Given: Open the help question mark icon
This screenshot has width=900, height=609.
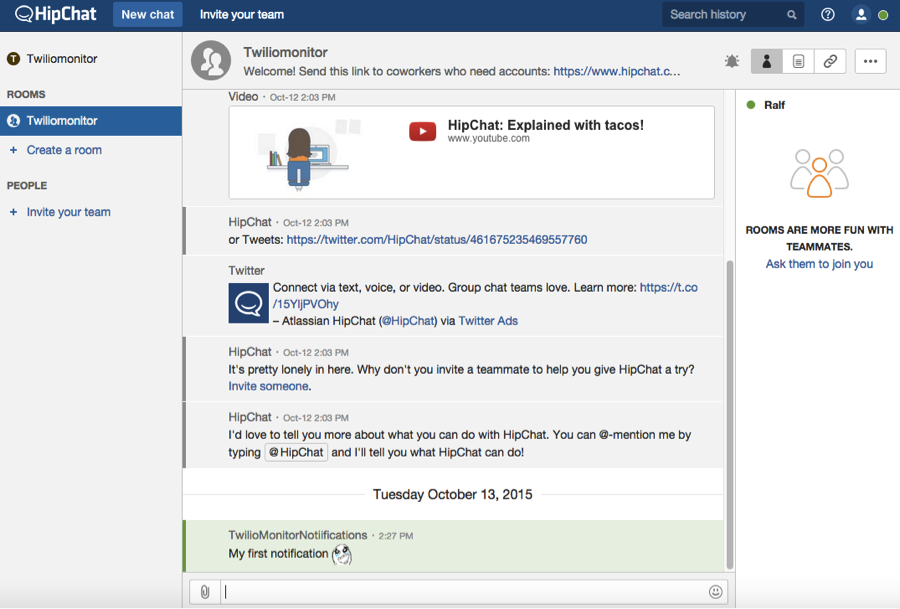Looking at the screenshot, I should pos(828,14).
